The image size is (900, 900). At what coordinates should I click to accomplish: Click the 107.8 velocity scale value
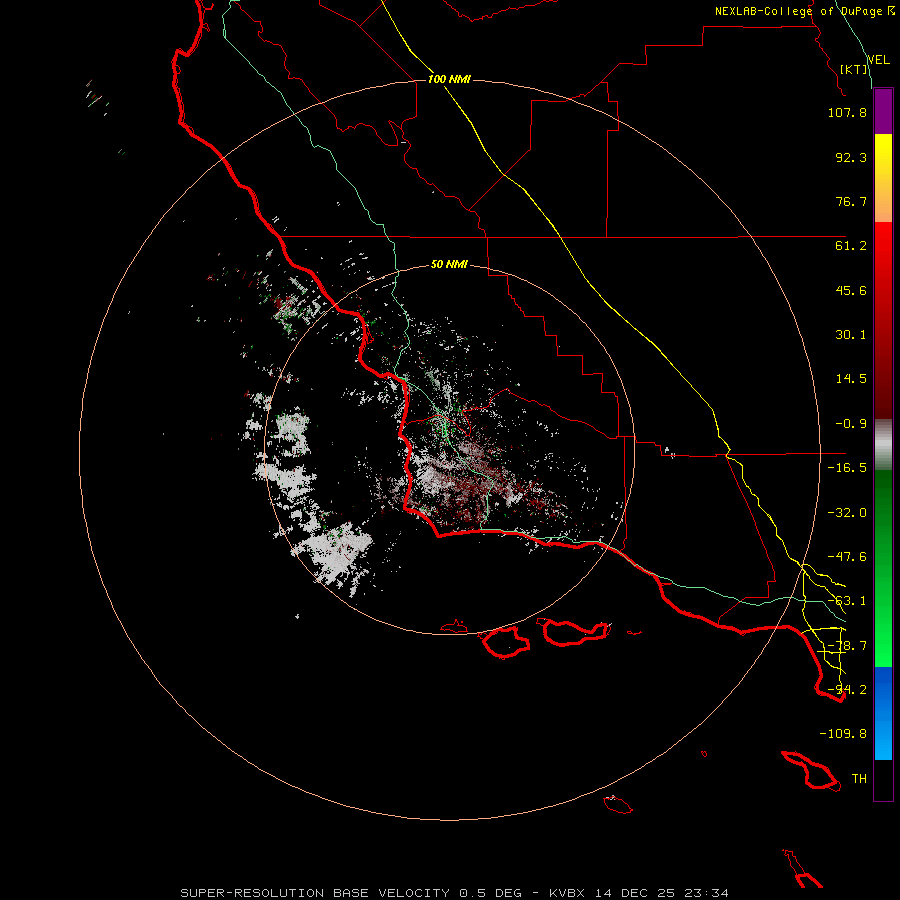click(x=847, y=112)
